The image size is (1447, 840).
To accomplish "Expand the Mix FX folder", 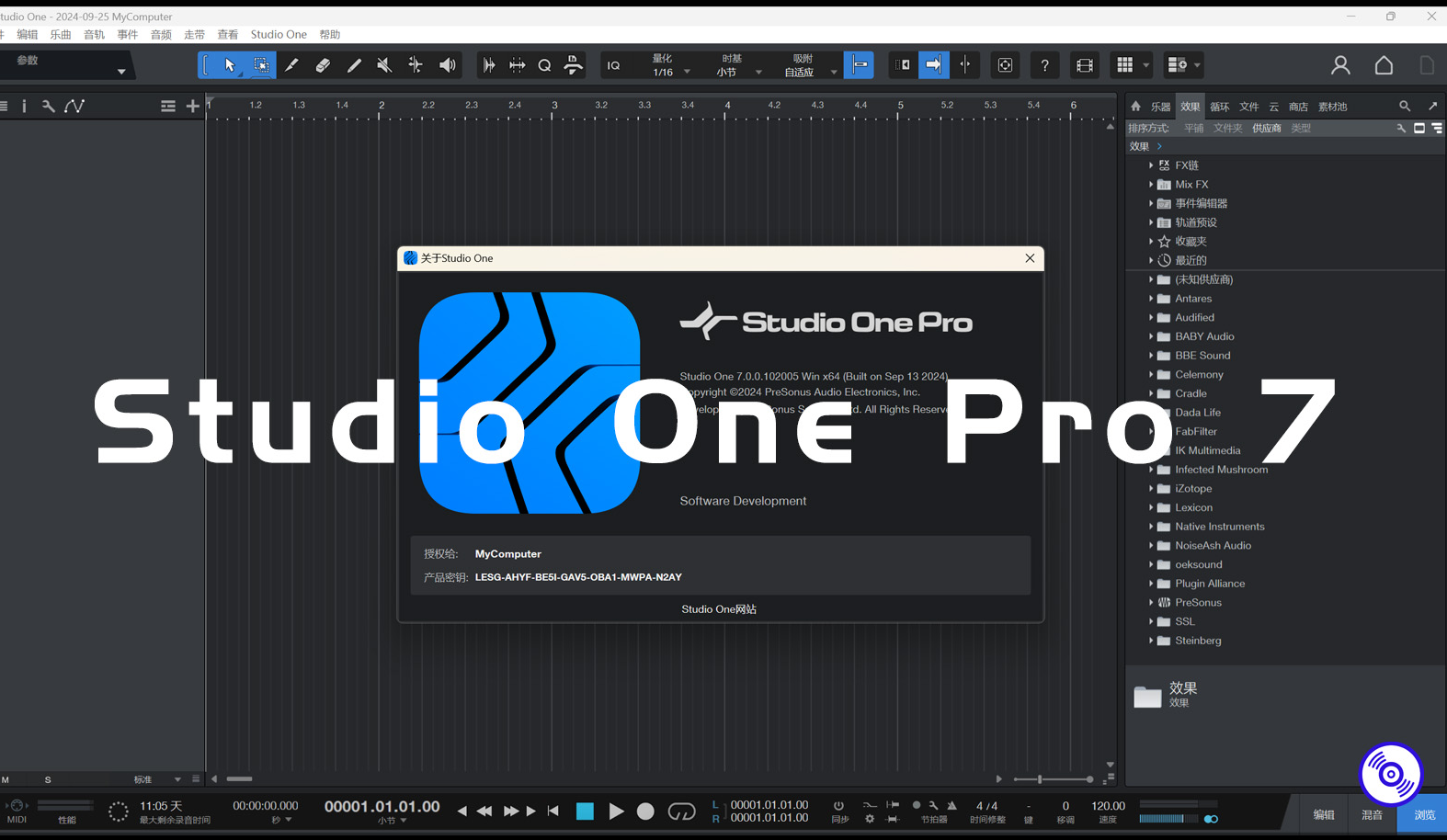I will [1151, 185].
